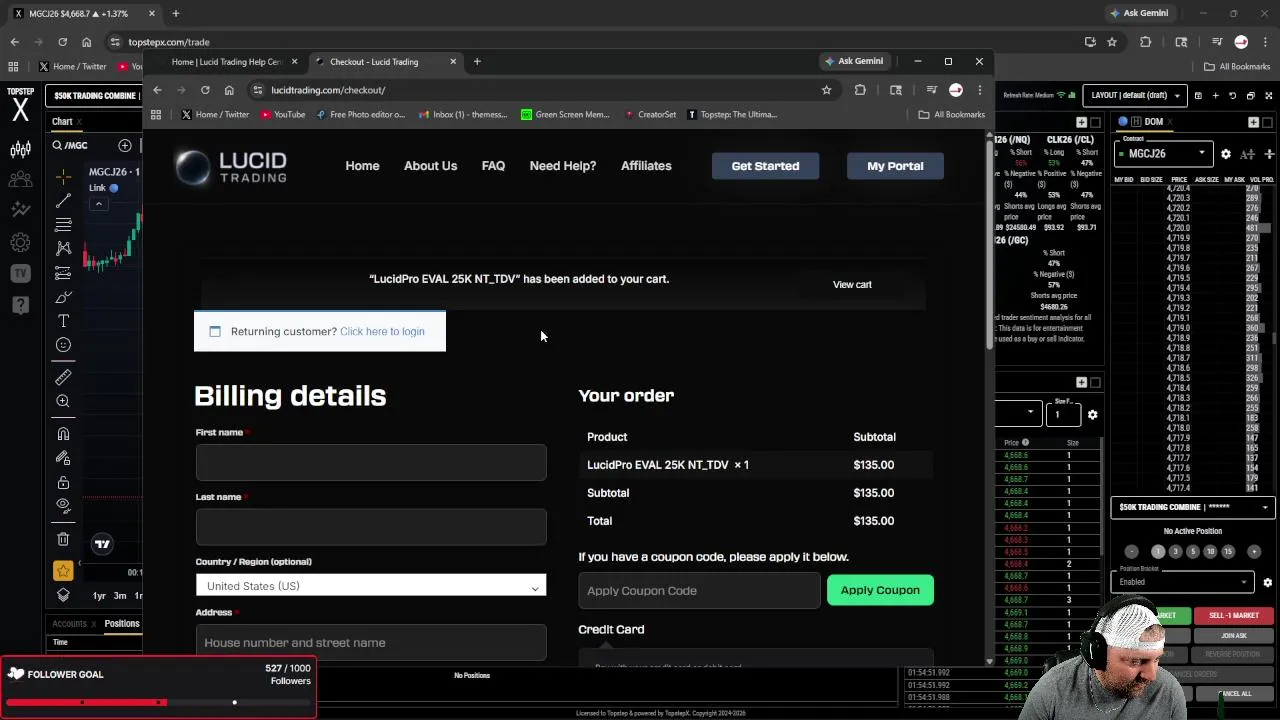
Task: Click the yellow star favorites icon
Action: click(63, 571)
